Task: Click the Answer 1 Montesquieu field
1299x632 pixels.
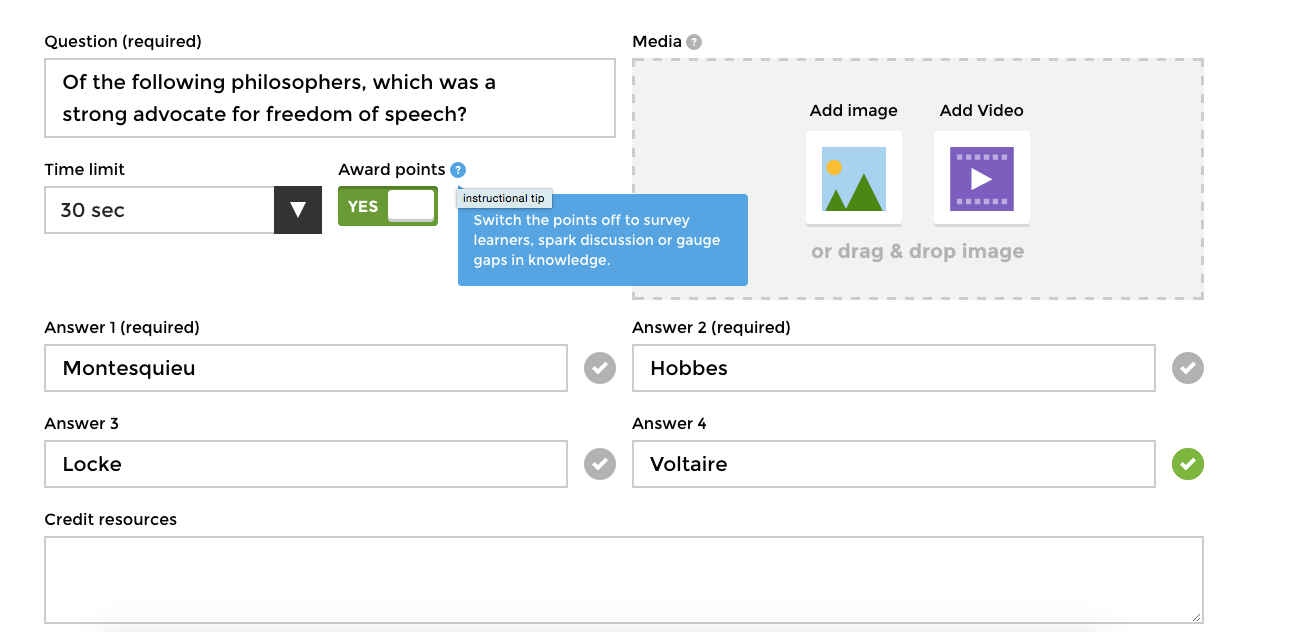Action: (305, 368)
